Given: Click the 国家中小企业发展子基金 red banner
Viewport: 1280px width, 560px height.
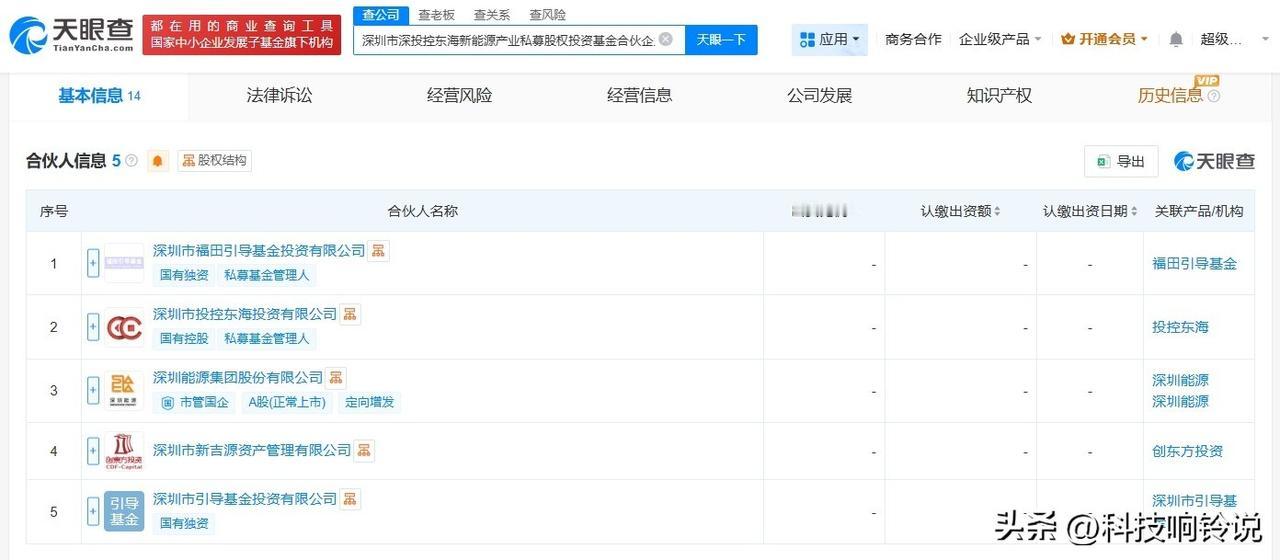Looking at the screenshot, I should coord(242,35).
